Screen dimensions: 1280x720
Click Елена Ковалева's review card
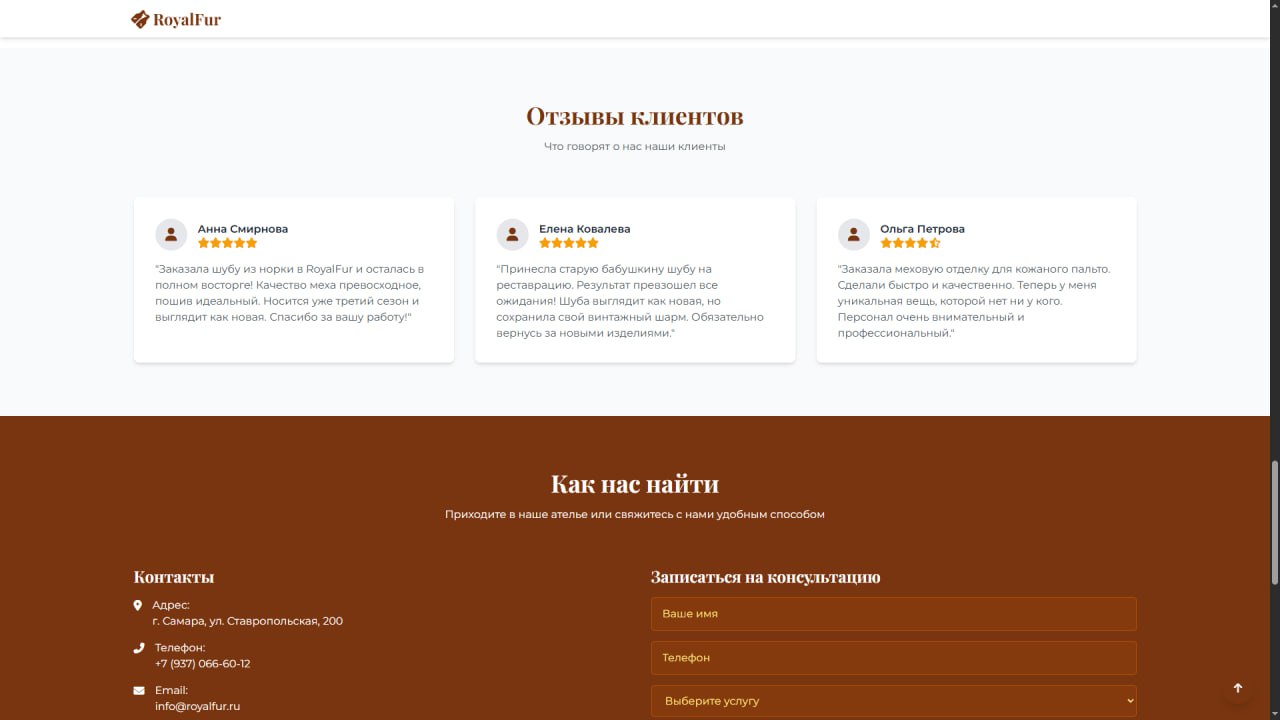635,280
